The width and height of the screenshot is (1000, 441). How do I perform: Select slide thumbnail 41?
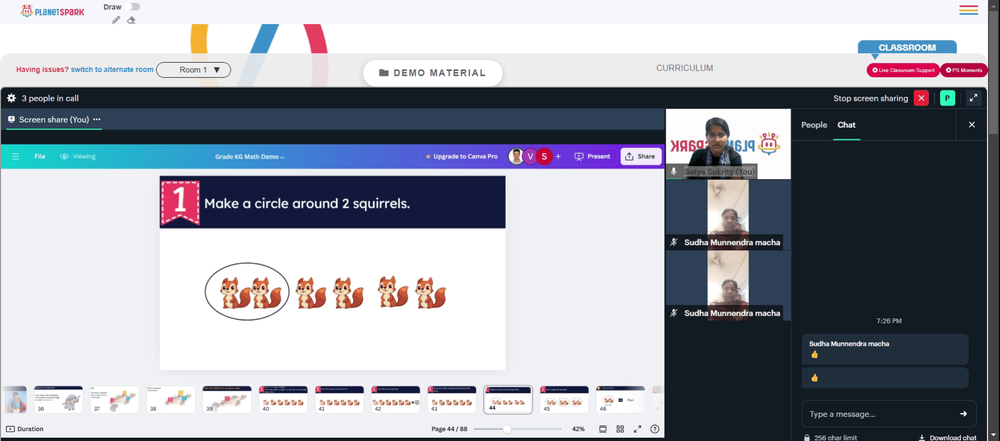click(339, 400)
